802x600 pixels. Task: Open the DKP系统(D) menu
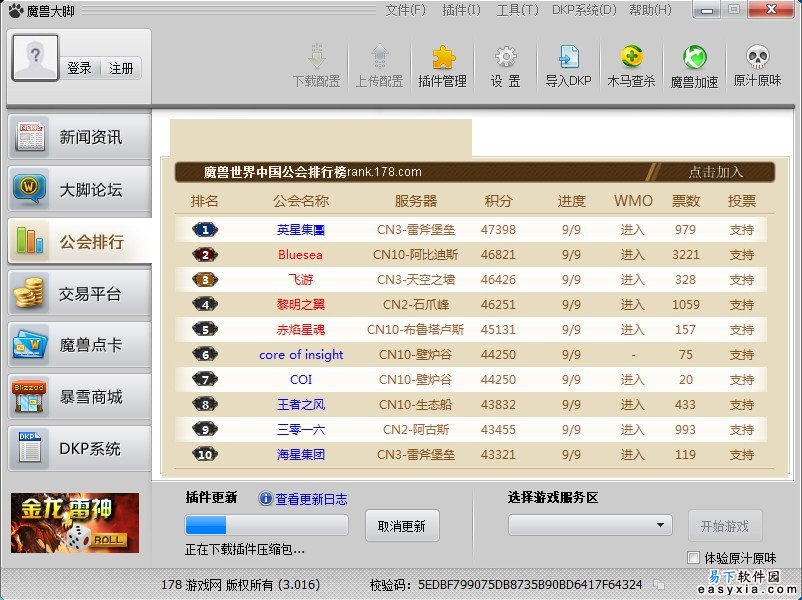584,10
